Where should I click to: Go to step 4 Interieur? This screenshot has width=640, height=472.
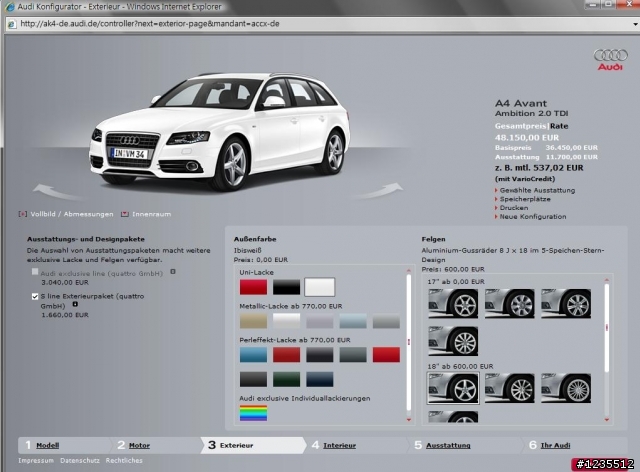339,445
